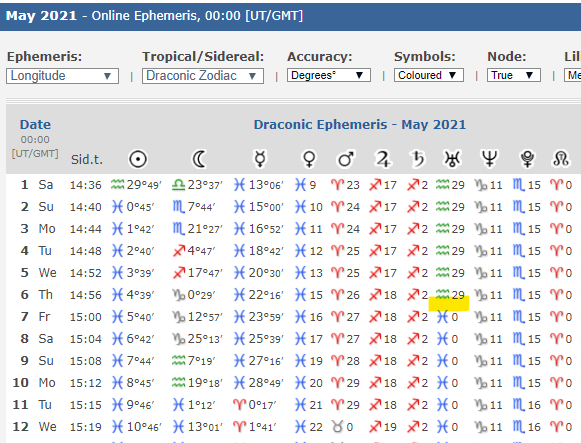
Task: Click the Sid.t. column header
Action: (x=87, y=160)
